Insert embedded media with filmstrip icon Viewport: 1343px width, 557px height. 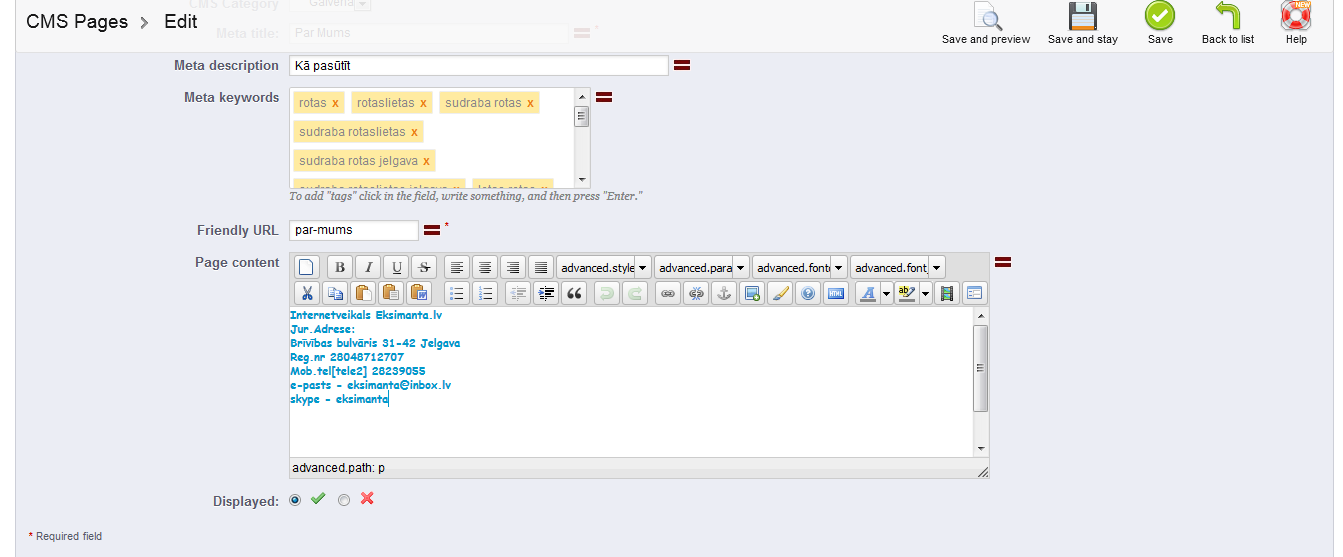pos(946,293)
